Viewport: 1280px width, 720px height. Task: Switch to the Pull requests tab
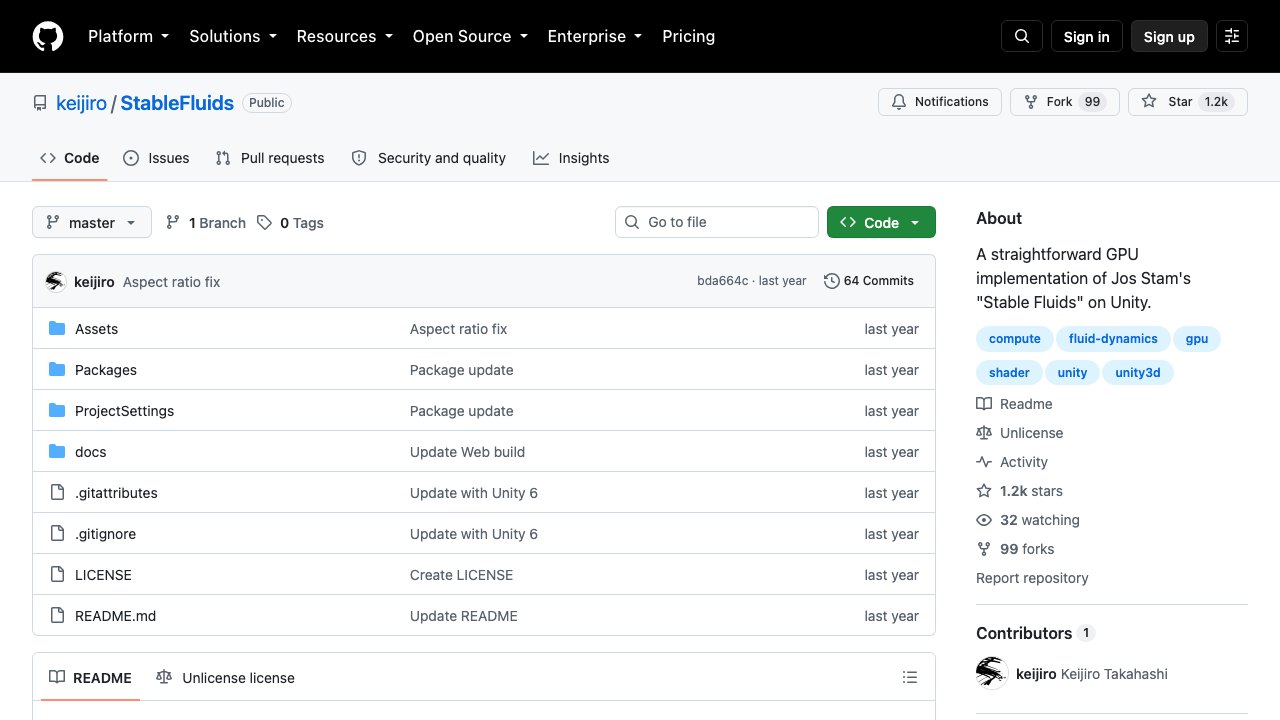[x=270, y=158]
